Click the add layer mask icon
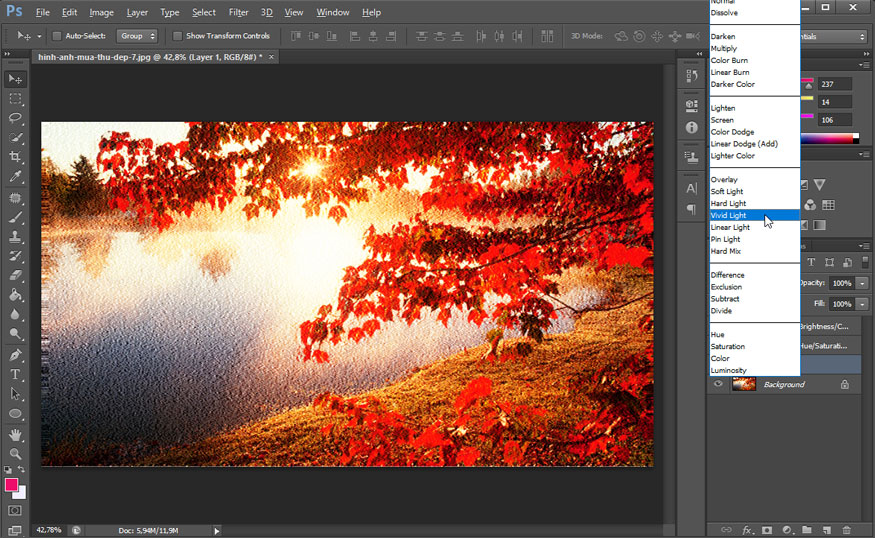This screenshot has height=538, width=875. pos(767,530)
